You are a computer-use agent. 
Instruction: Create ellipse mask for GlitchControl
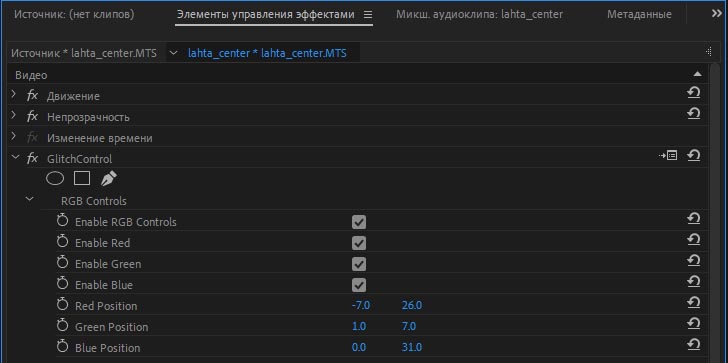tap(55, 178)
